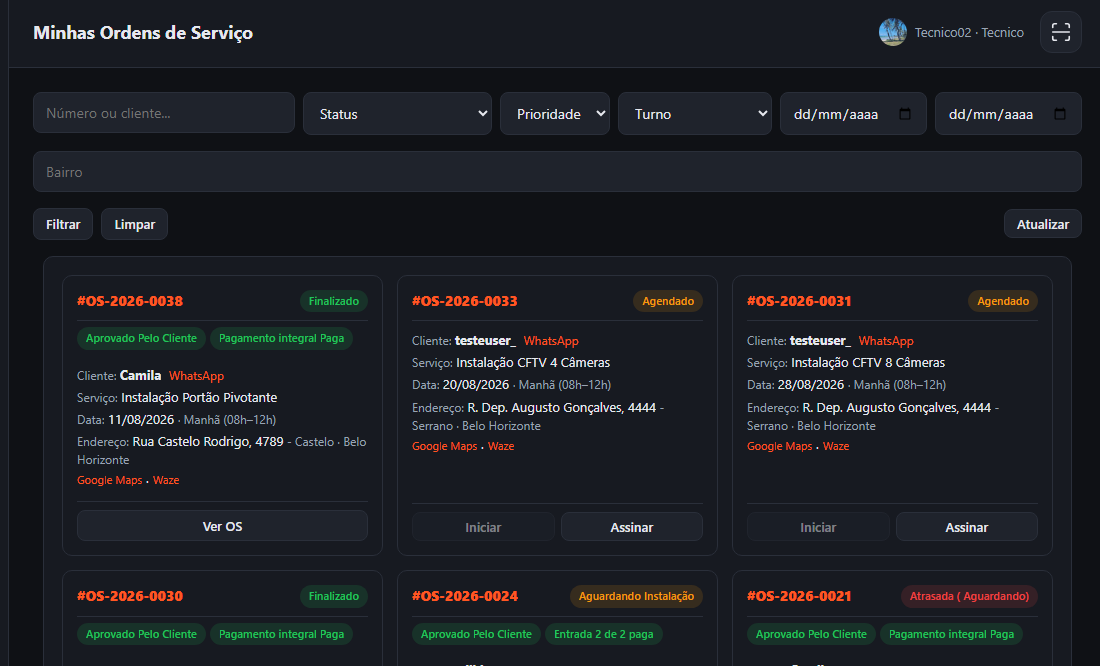Click 'Entrada 2 de 2 paga' badge
Image resolution: width=1100 pixels, height=666 pixels.
(603, 634)
